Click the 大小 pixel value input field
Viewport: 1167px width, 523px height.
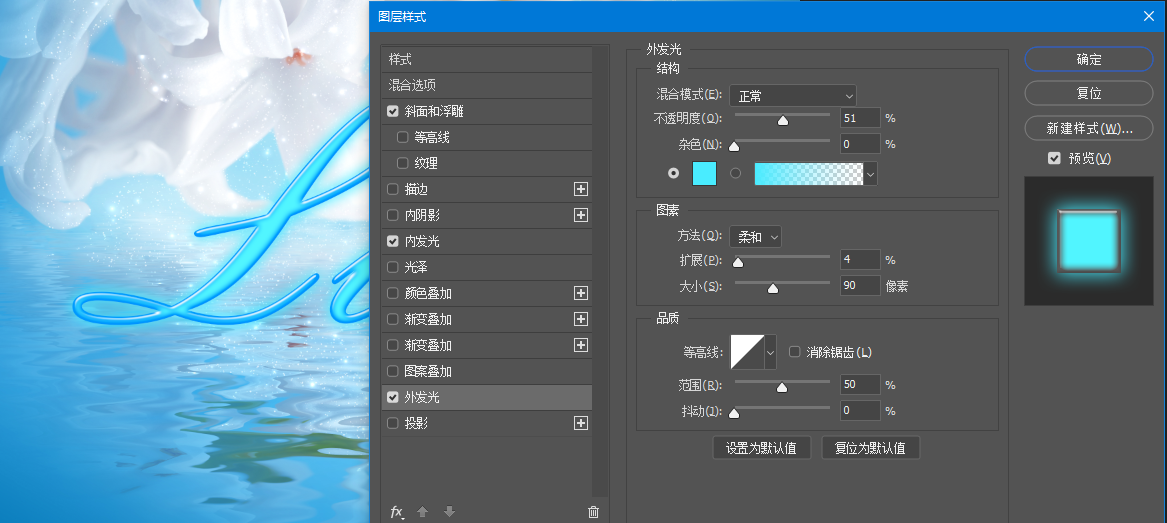[860, 286]
